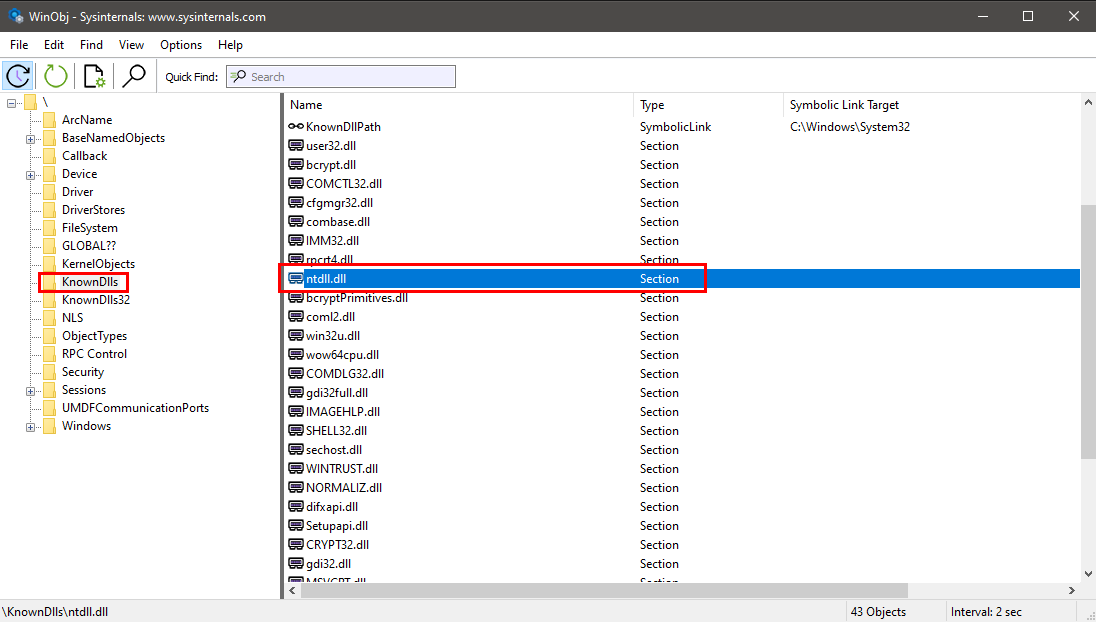Select DriverStores in the tree
The image size is (1096, 622).
(x=94, y=210)
